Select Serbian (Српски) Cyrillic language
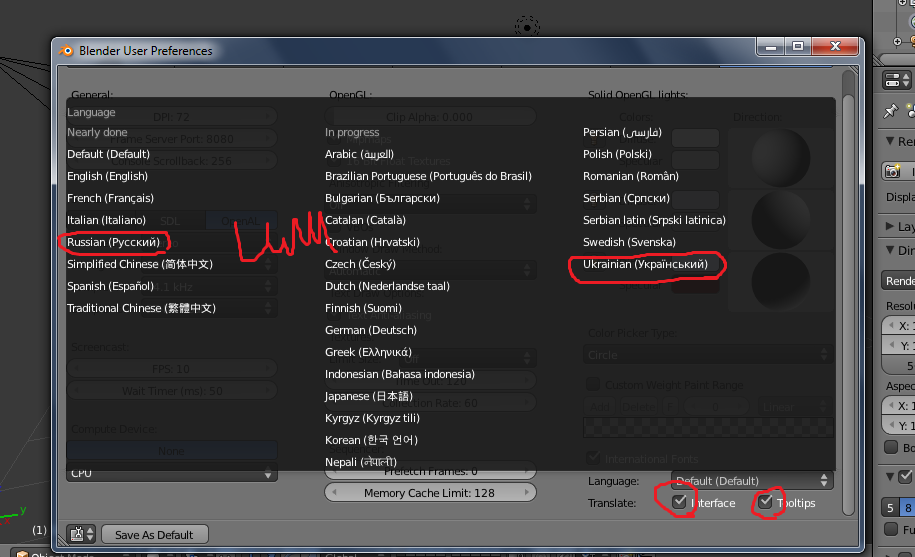 click(626, 198)
